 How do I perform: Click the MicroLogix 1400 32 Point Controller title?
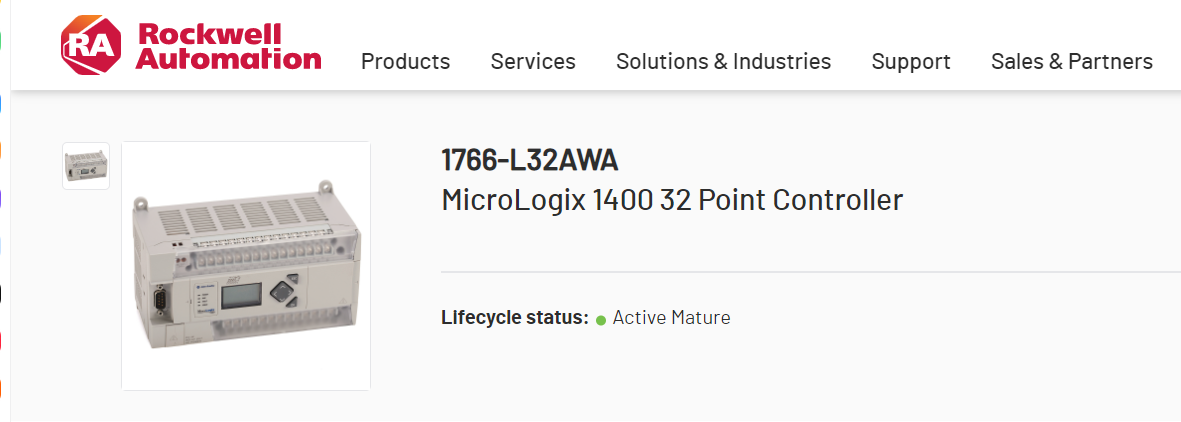point(672,200)
